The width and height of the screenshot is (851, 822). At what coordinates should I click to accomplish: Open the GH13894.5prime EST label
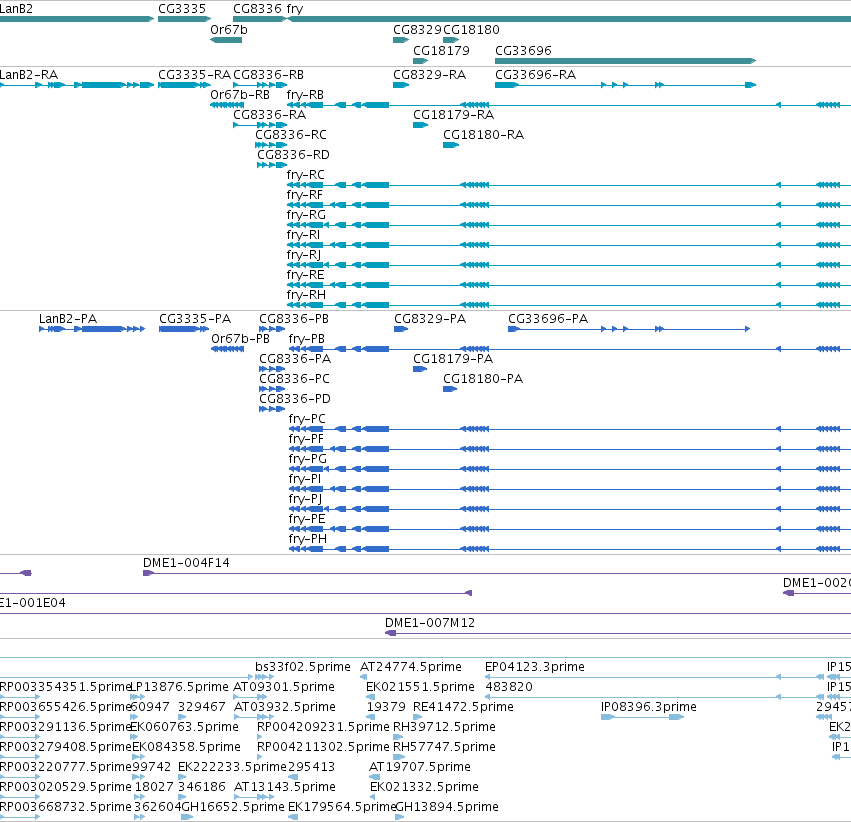(x=447, y=807)
